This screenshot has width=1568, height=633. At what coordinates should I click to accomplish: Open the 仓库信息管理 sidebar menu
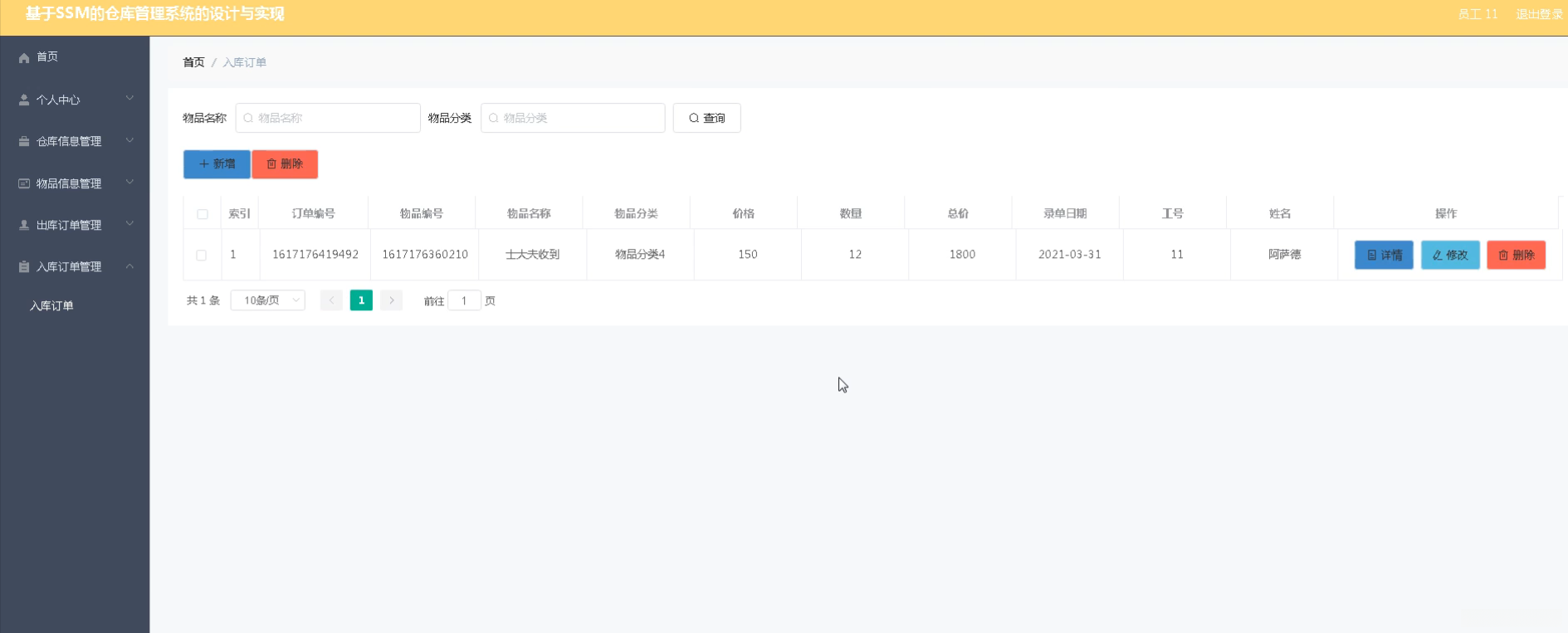75,141
